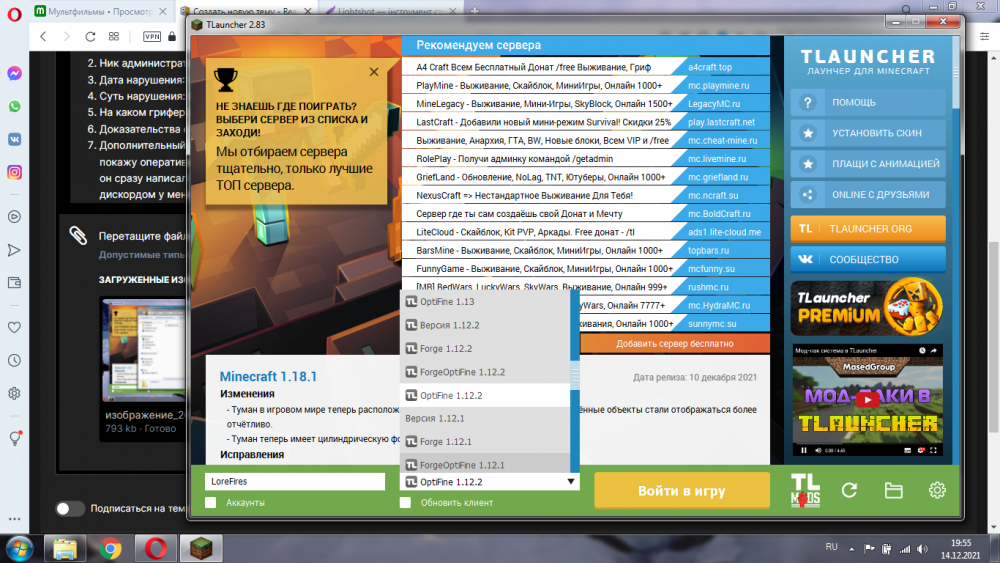Choose ForgeOptiFine 1.12.2 from list
The width and height of the screenshot is (1000, 563).
485,372
